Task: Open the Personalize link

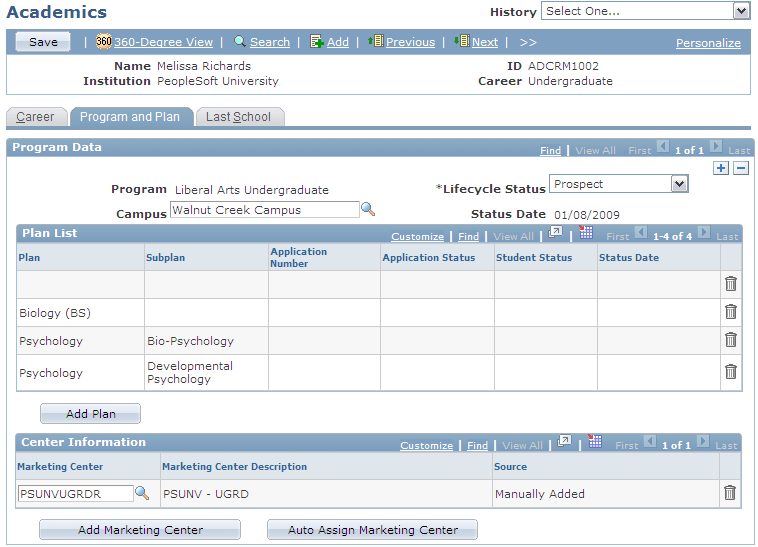Action: point(708,43)
